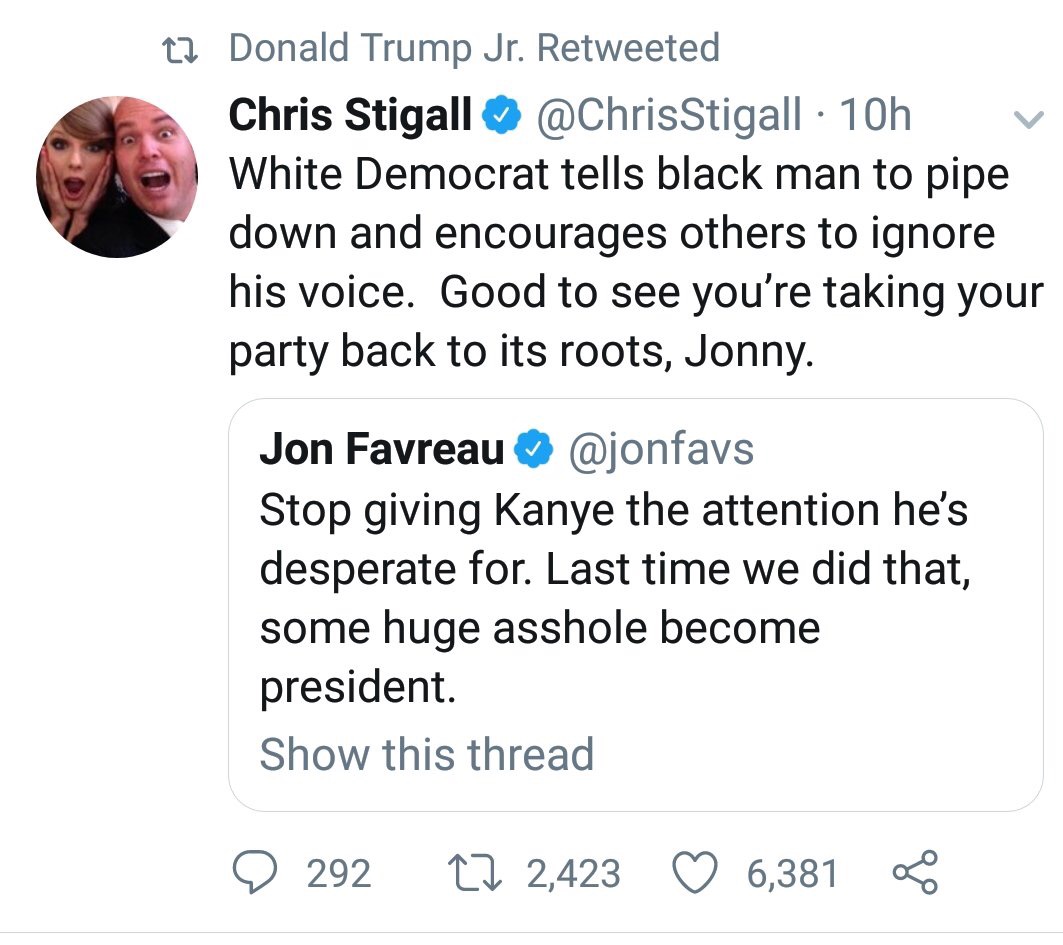The image size is (1063, 945).
Task: Open the share icon menu
Action: tap(915, 872)
